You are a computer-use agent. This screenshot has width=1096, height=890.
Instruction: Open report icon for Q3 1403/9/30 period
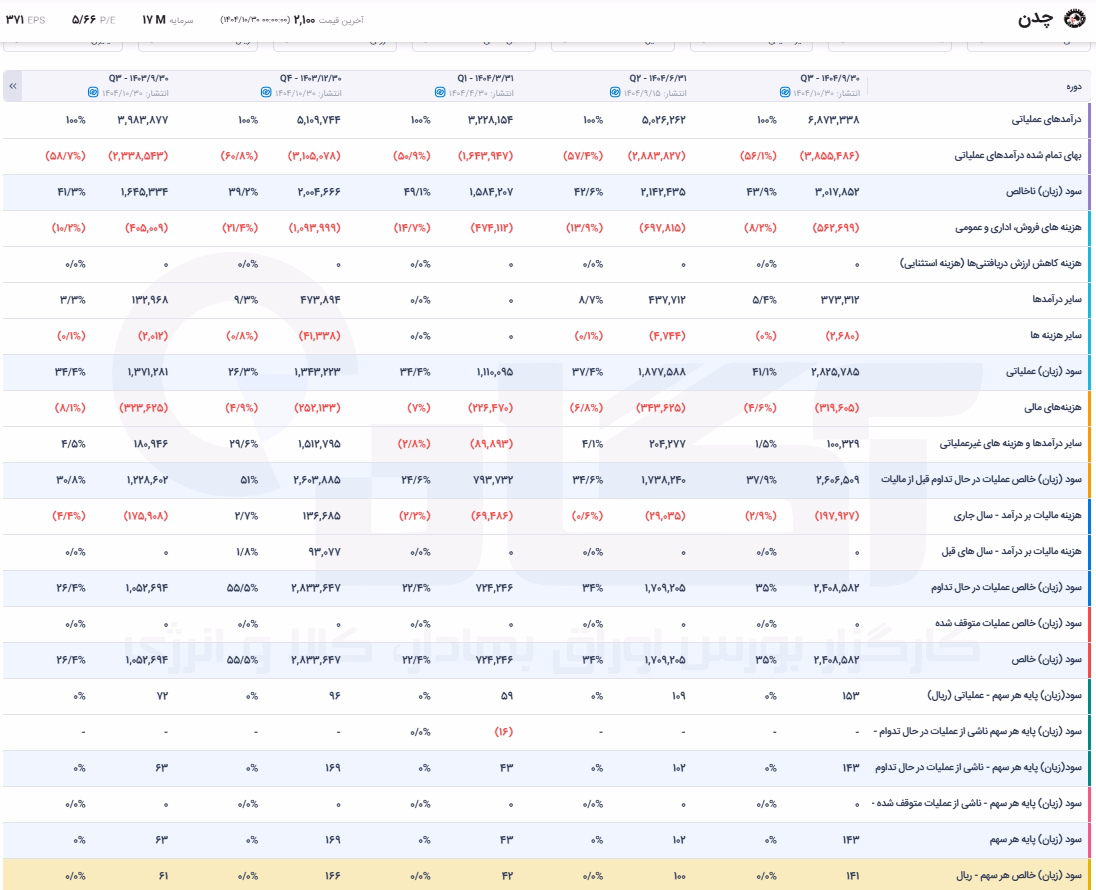coord(93,92)
